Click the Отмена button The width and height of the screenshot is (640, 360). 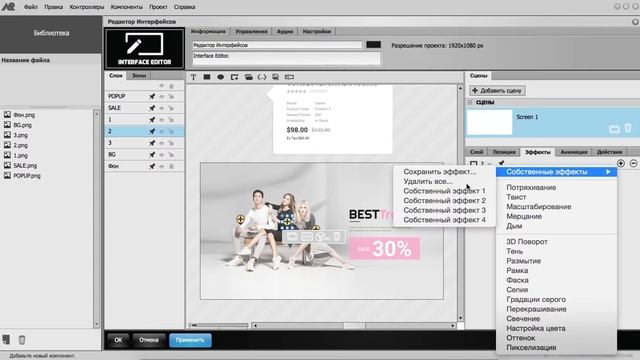click(x=149, y=340)
